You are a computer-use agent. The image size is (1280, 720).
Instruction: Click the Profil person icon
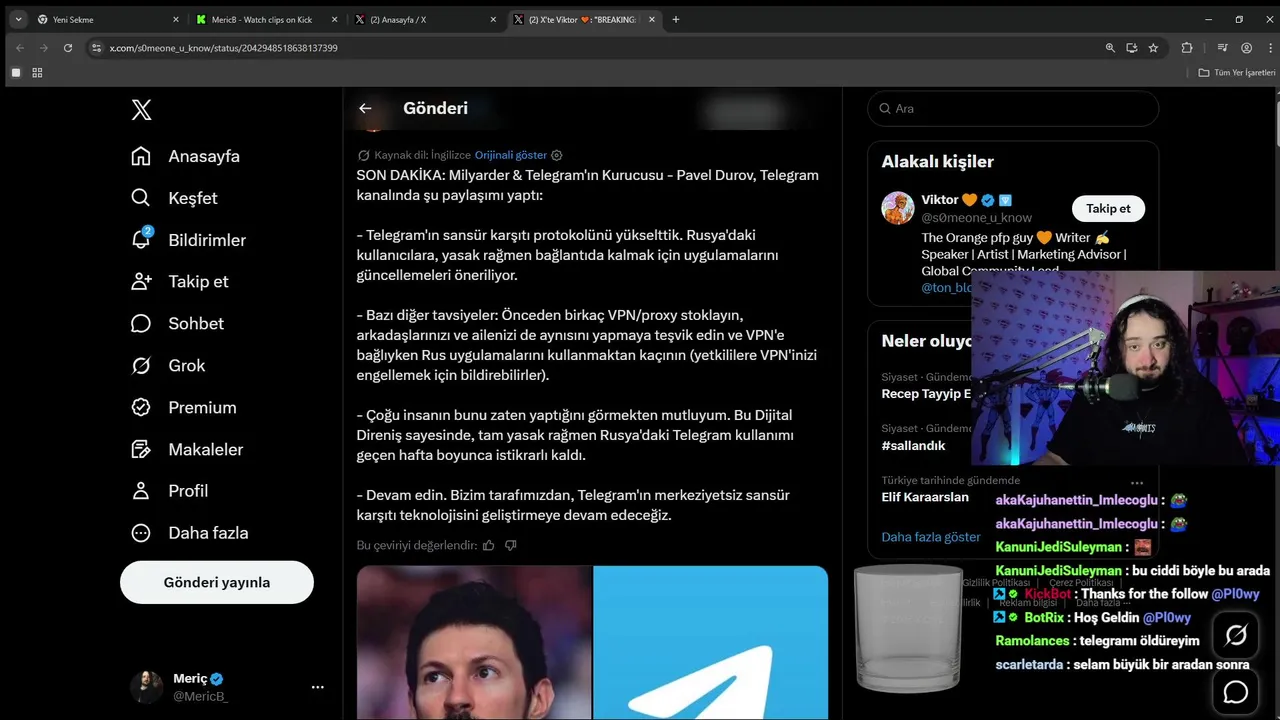click(x=141, y=491)
